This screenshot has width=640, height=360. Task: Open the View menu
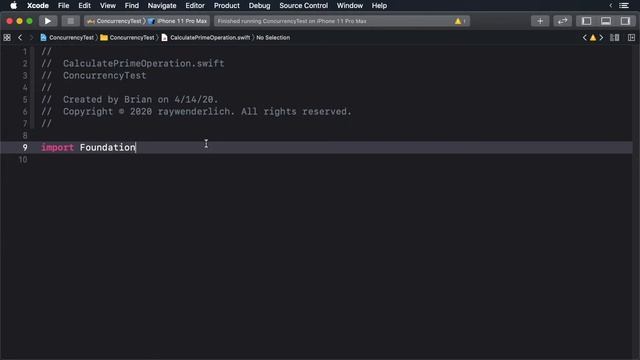tap(108, 6)
